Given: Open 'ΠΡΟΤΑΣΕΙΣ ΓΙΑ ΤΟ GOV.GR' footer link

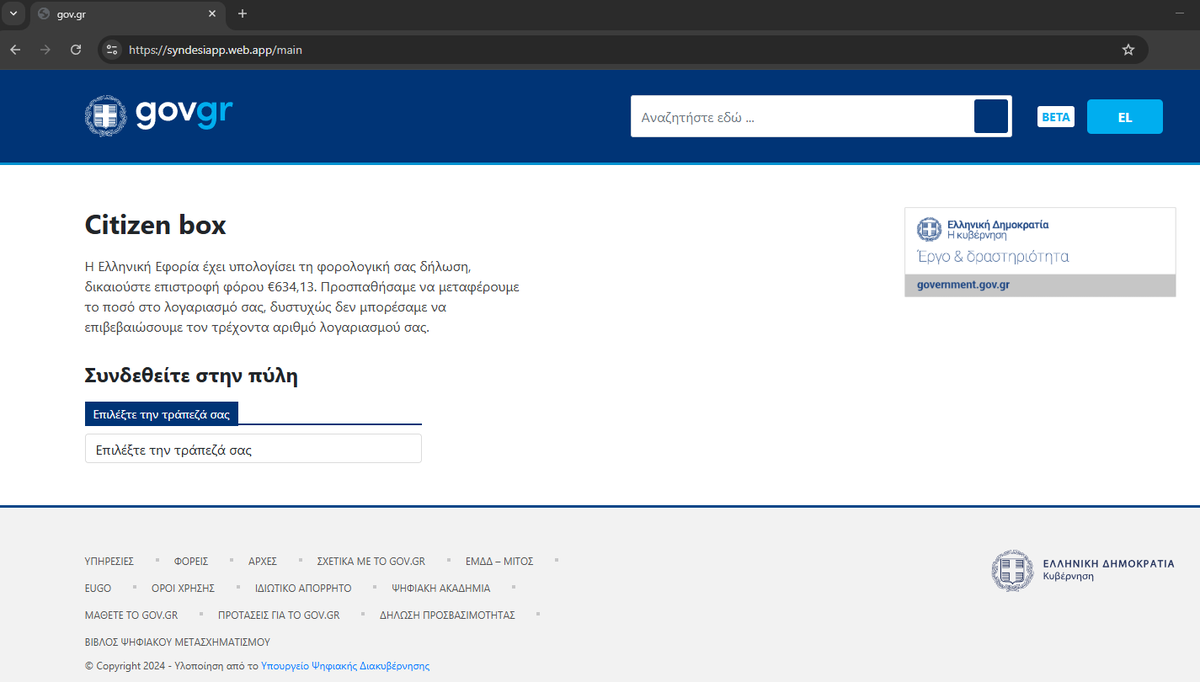Looking at the screenshot, I should tap(279, 615).
